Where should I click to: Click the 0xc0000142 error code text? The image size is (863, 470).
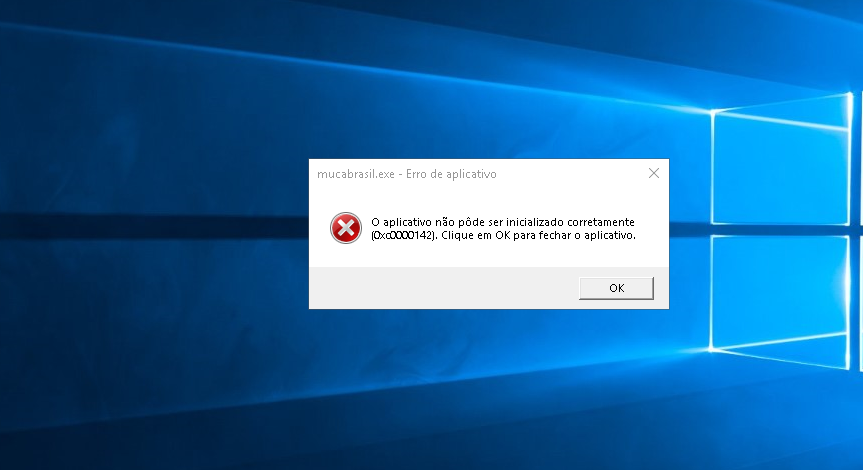(403, 236)
